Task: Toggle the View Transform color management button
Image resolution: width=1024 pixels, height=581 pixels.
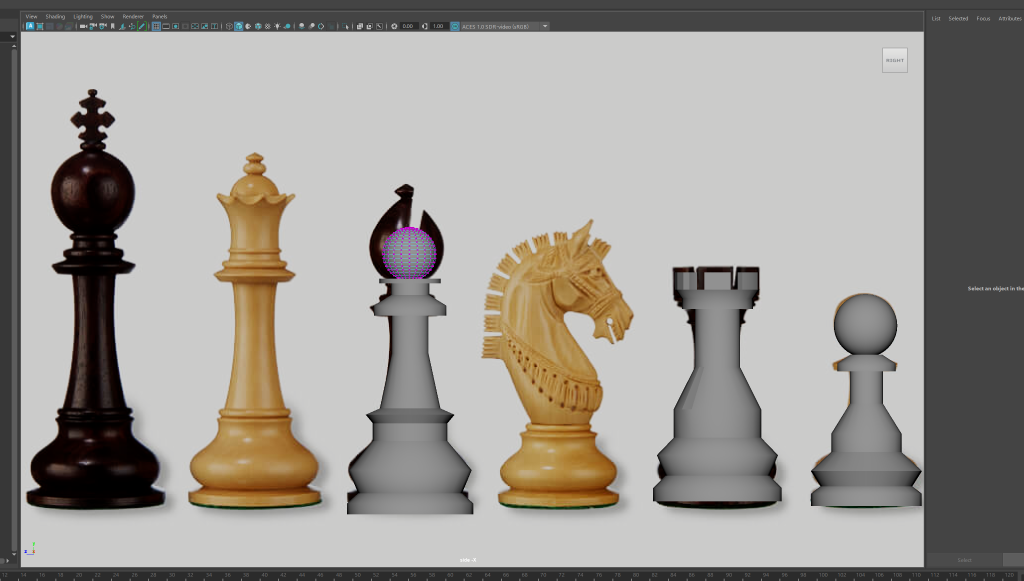Action: click(455, 26)
